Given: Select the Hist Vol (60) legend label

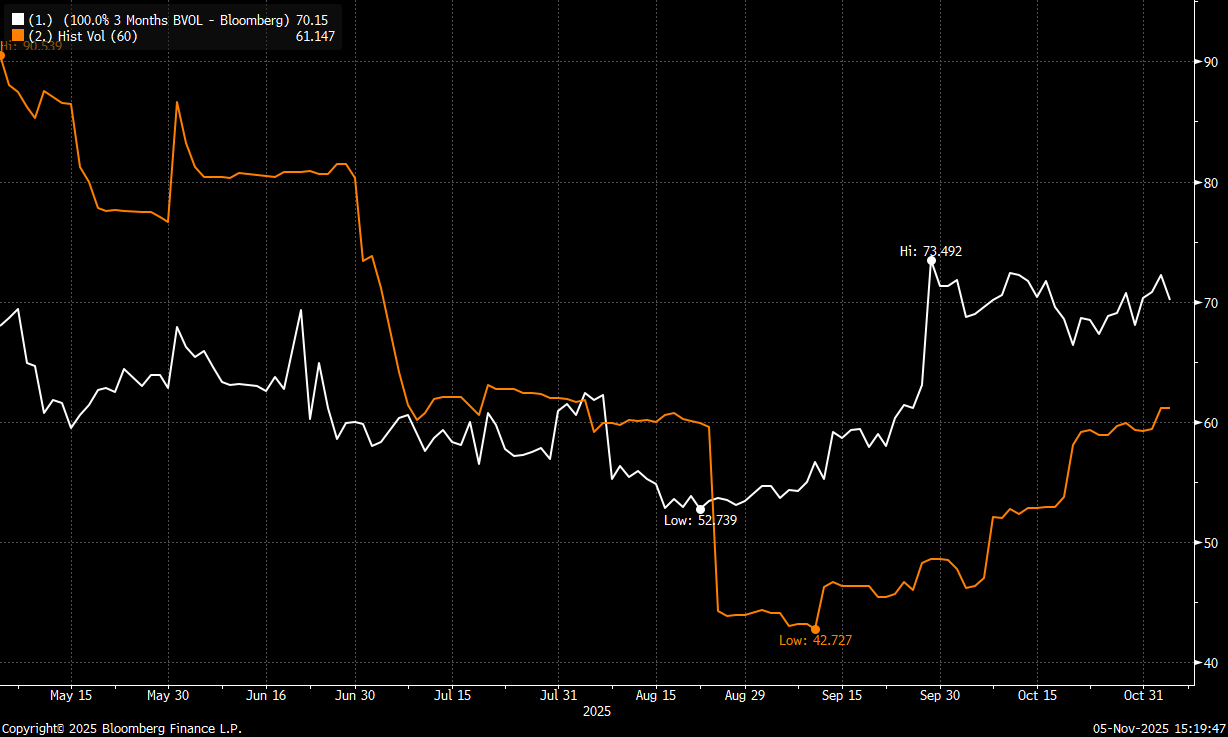Looking at the screenshot, I should pos(83,36).
